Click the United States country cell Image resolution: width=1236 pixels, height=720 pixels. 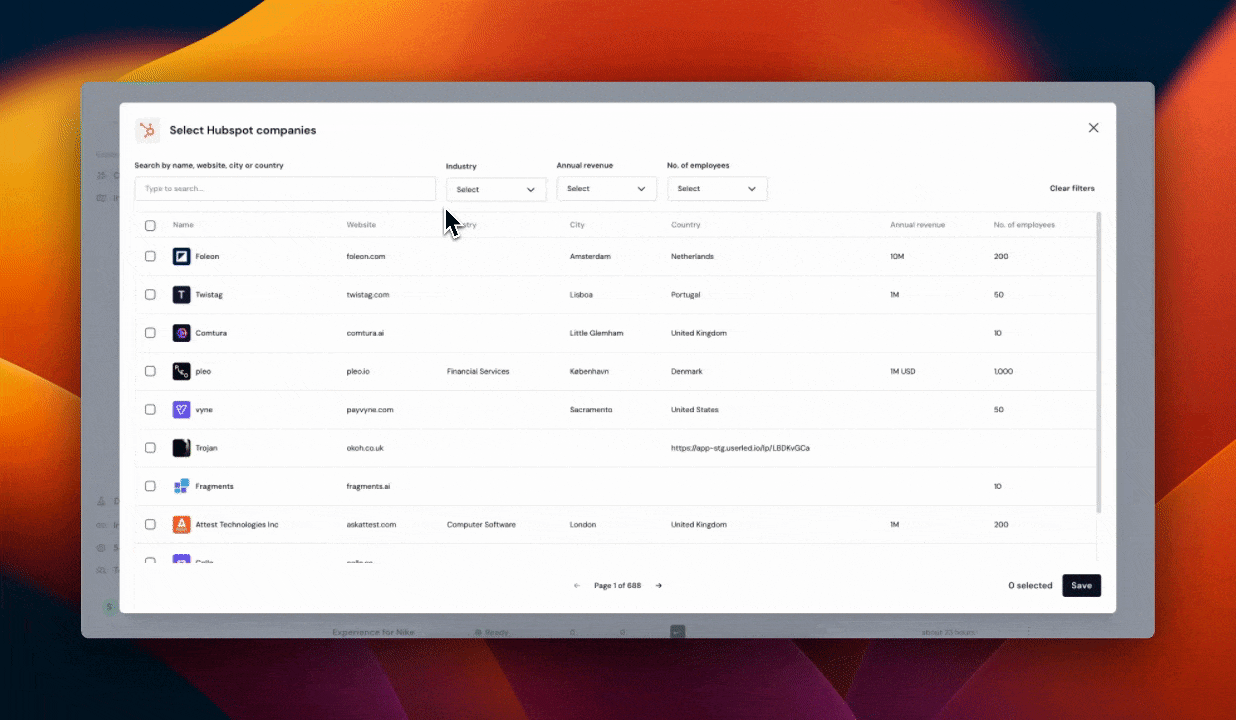[695, 410]
